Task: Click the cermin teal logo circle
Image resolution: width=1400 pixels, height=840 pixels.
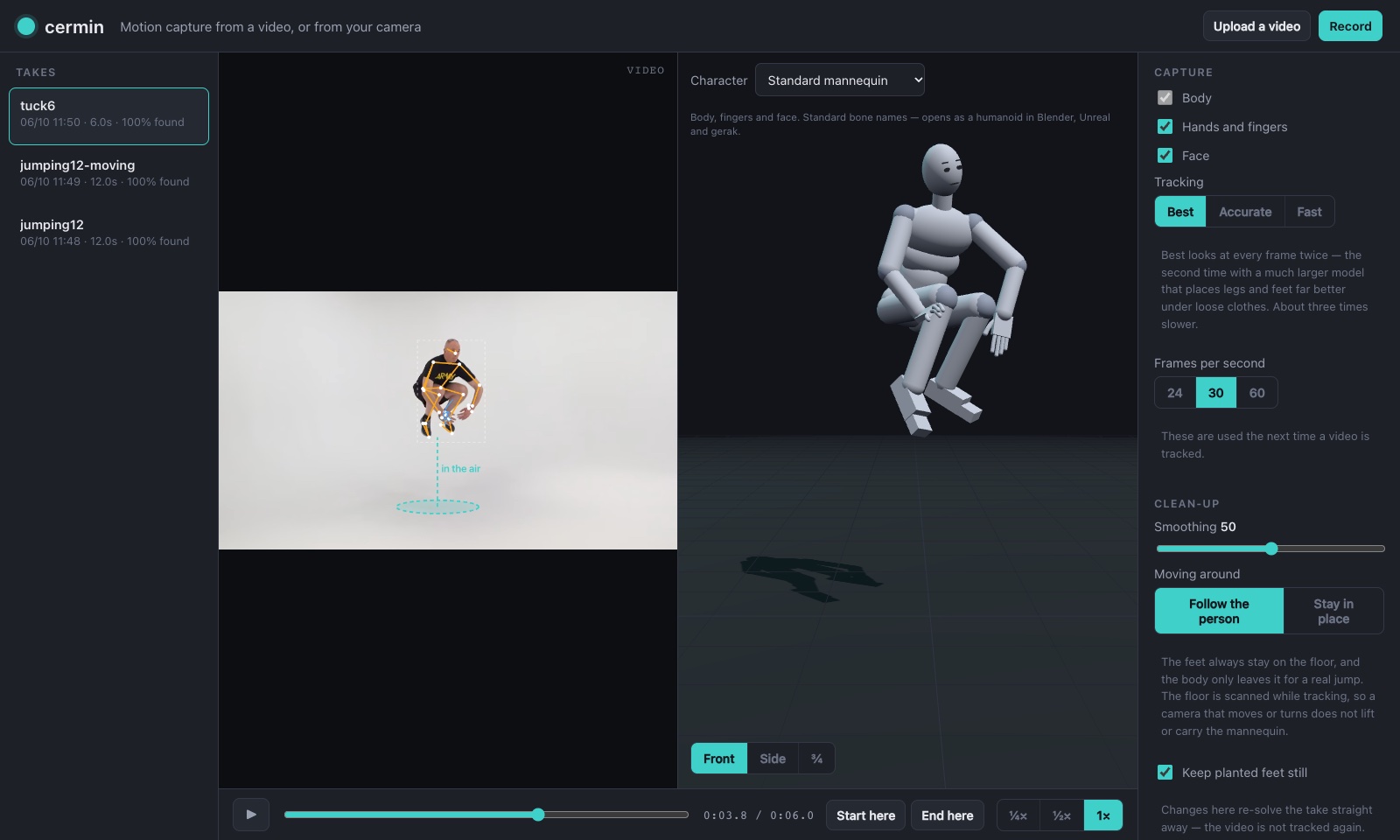Action: 26,26
